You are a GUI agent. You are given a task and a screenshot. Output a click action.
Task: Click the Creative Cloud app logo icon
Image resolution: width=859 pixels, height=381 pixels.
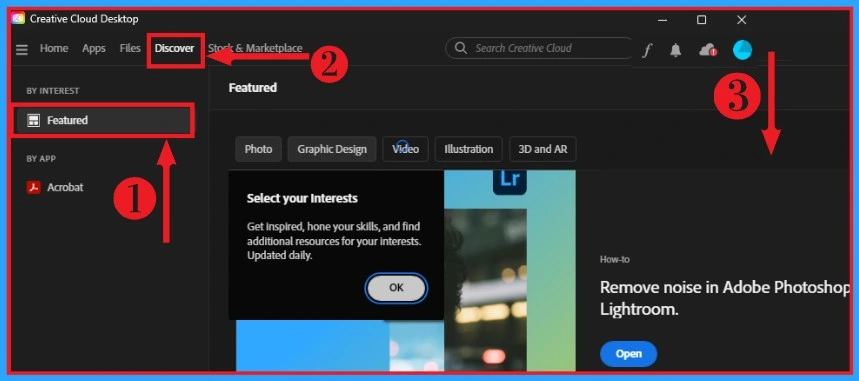(18, 19)
